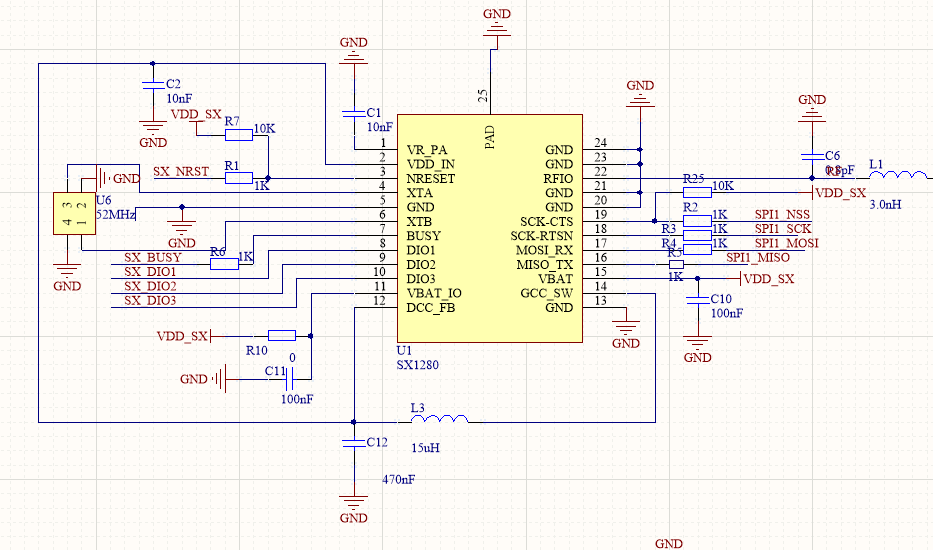Click the SCK-RTSN pin name
Viewport: 933px width, 550px height.
click(x=542, y=236)
